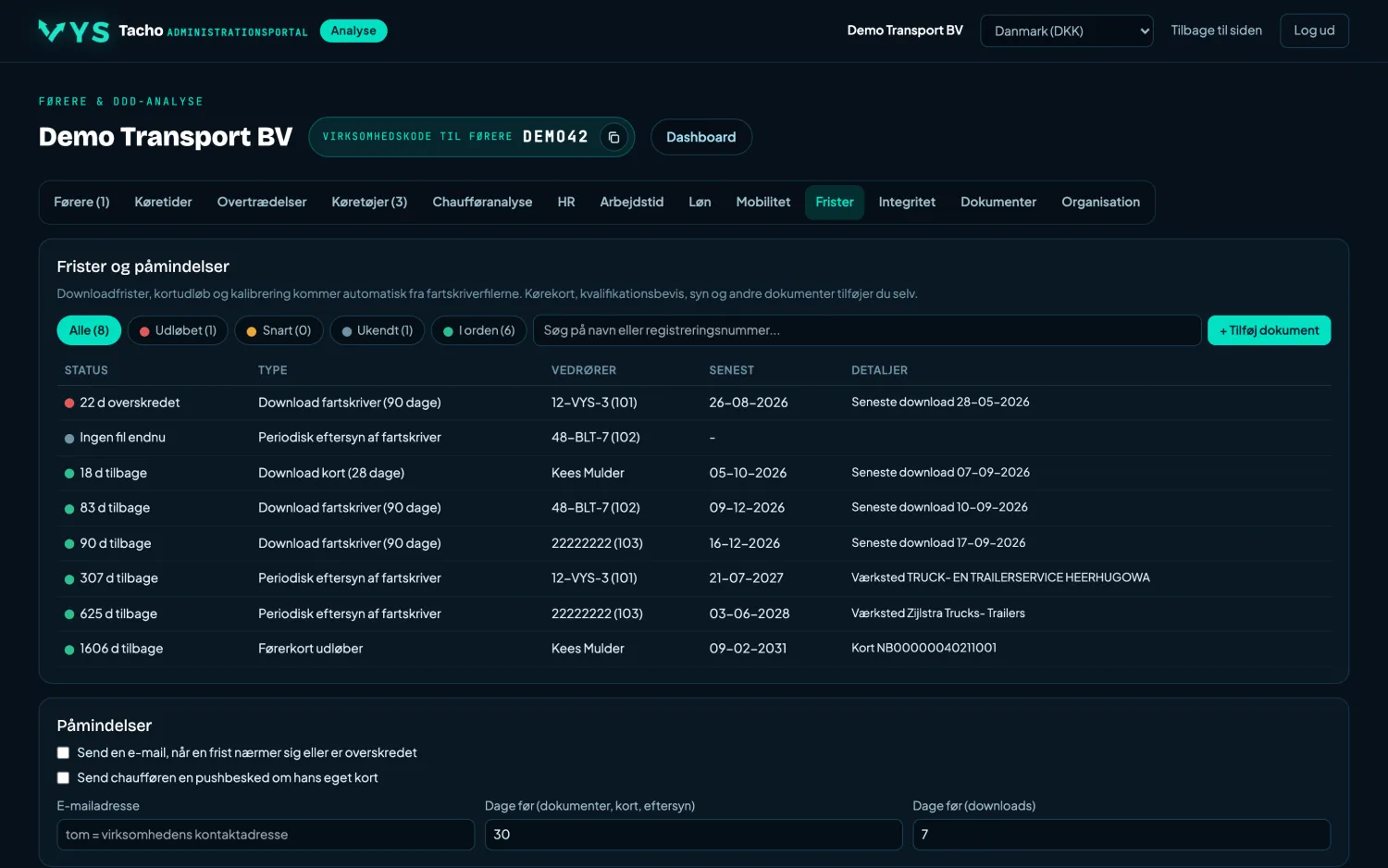Select the Ingen fil endnu status row
1388x868 pixels.
694,438
